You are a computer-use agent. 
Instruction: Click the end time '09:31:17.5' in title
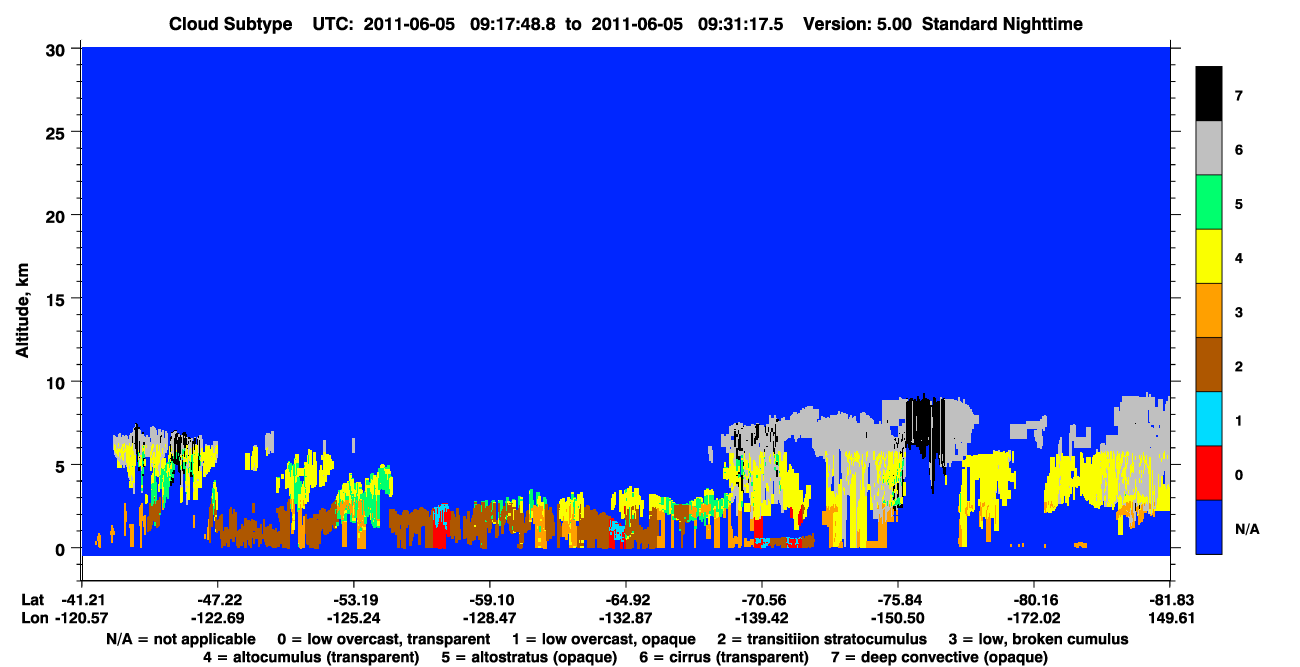[x=738, y=24]
